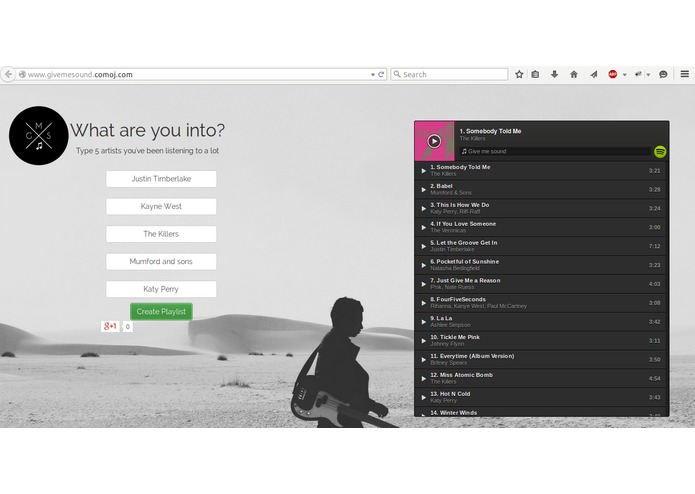Click the green Create Playlist button
The image size is (695, 494).
tap(161, 311)
